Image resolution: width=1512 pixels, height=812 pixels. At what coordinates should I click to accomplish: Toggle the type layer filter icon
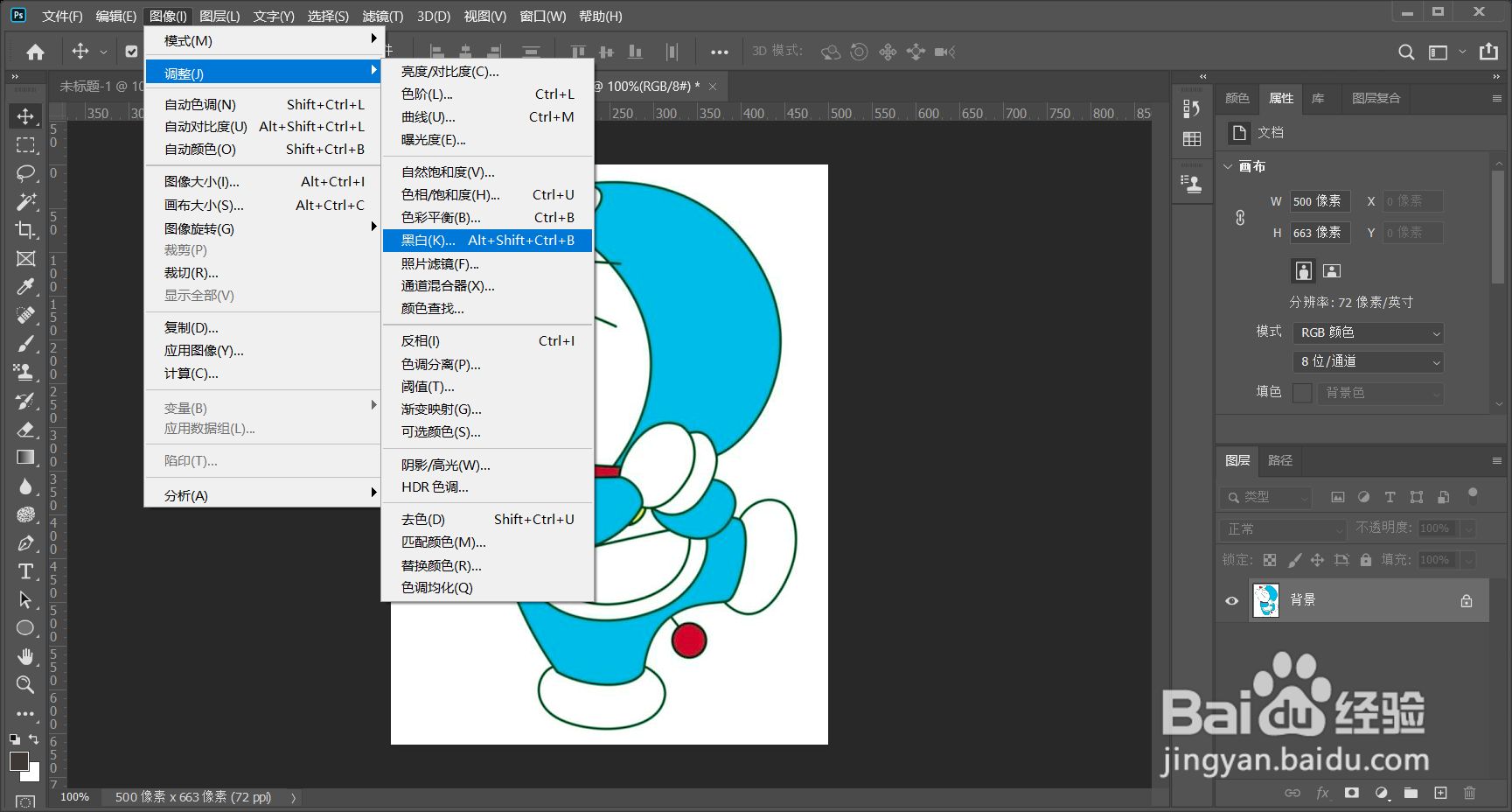pyautogui.click(x=1390, y=497)
